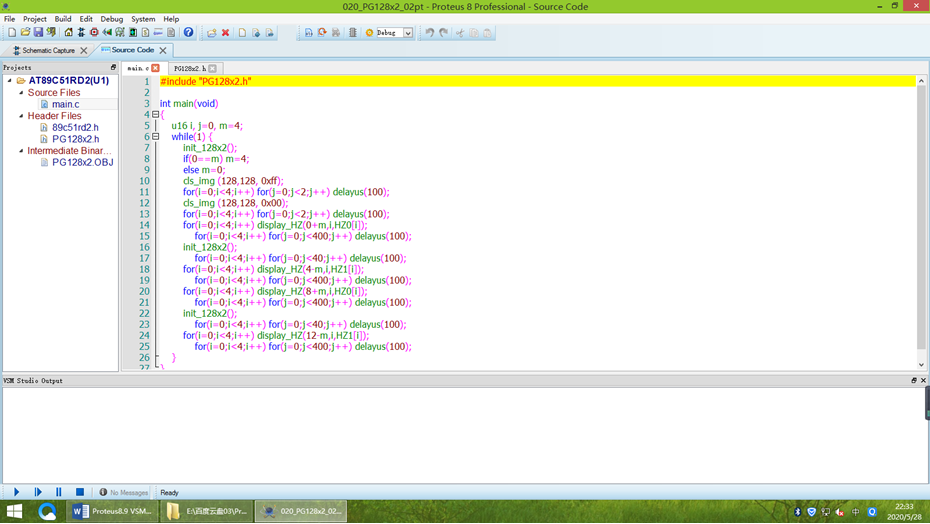The width and height of the screenshot is (930, 524).
Task: Open the Home page icon
Action: (x=69, y=33)
